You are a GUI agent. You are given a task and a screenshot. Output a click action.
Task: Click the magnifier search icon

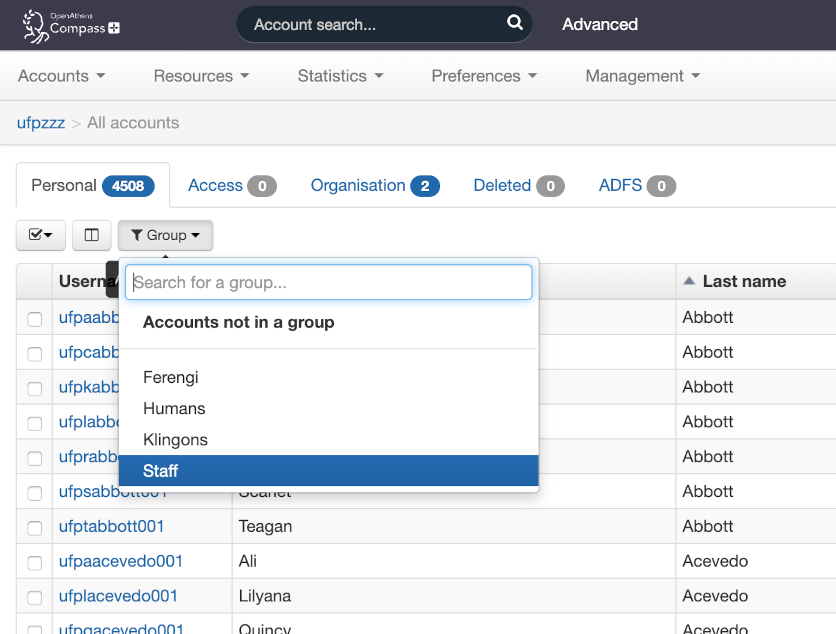(x=514, y=24)
